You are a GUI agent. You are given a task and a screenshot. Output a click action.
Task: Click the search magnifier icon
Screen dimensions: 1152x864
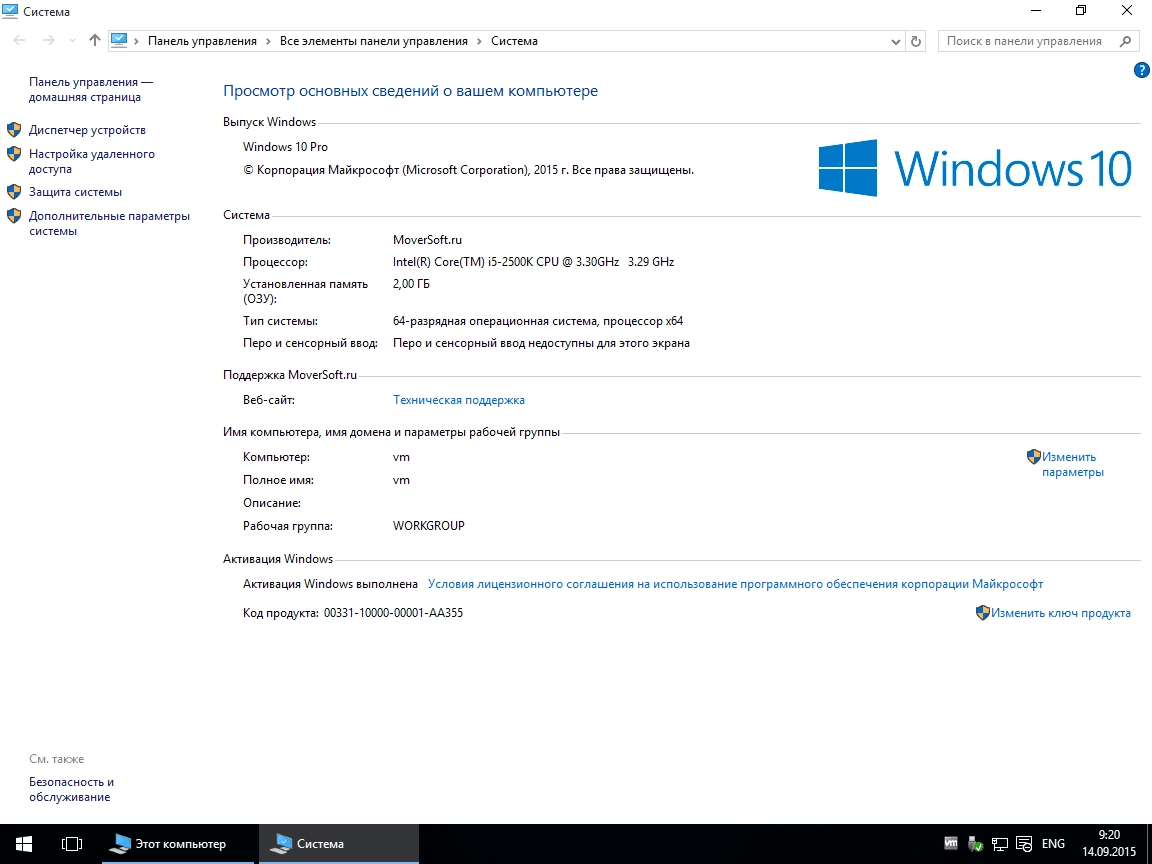point(1126,41)
